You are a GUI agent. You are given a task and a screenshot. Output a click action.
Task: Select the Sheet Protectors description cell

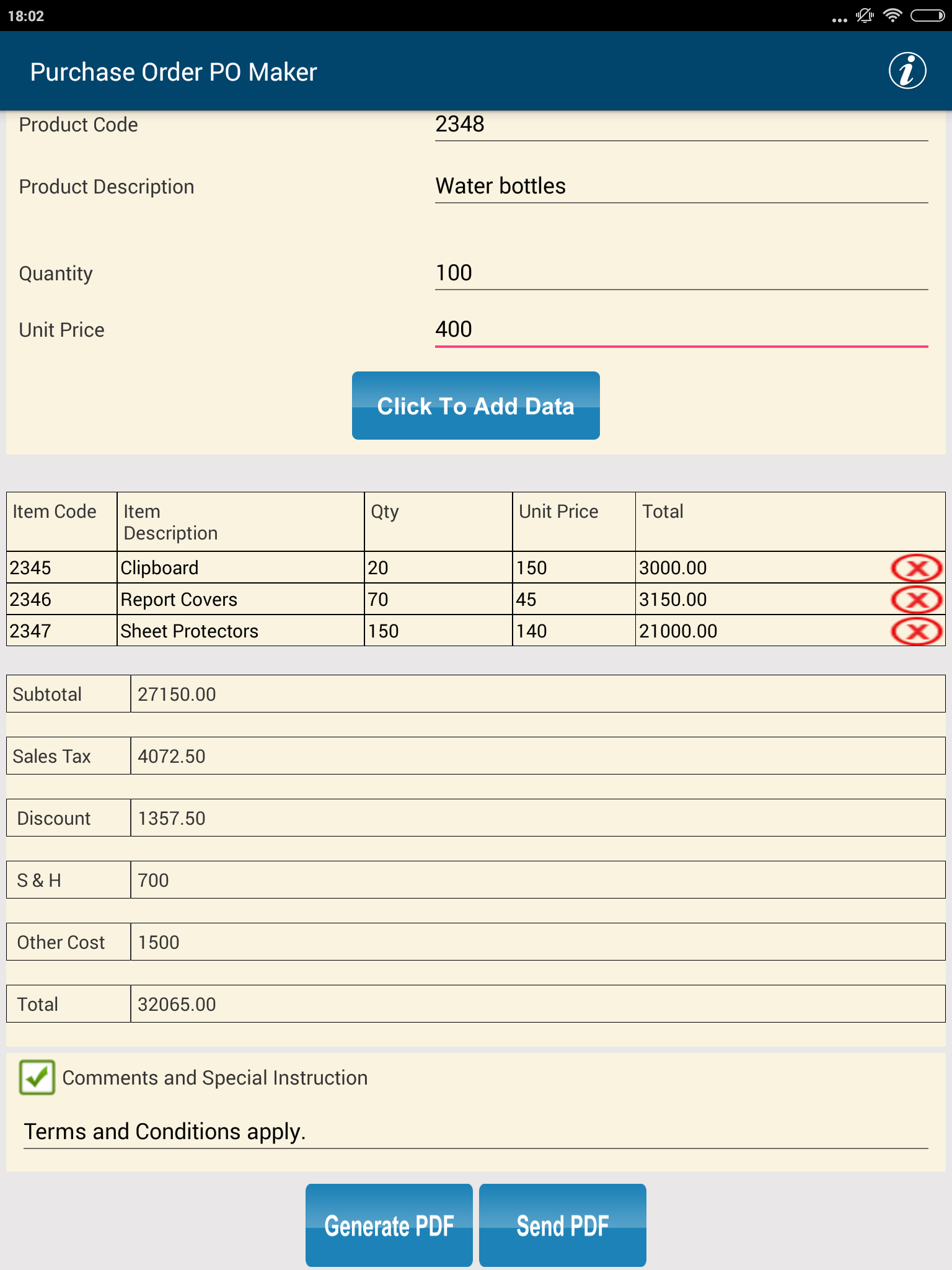click(240, 631)
